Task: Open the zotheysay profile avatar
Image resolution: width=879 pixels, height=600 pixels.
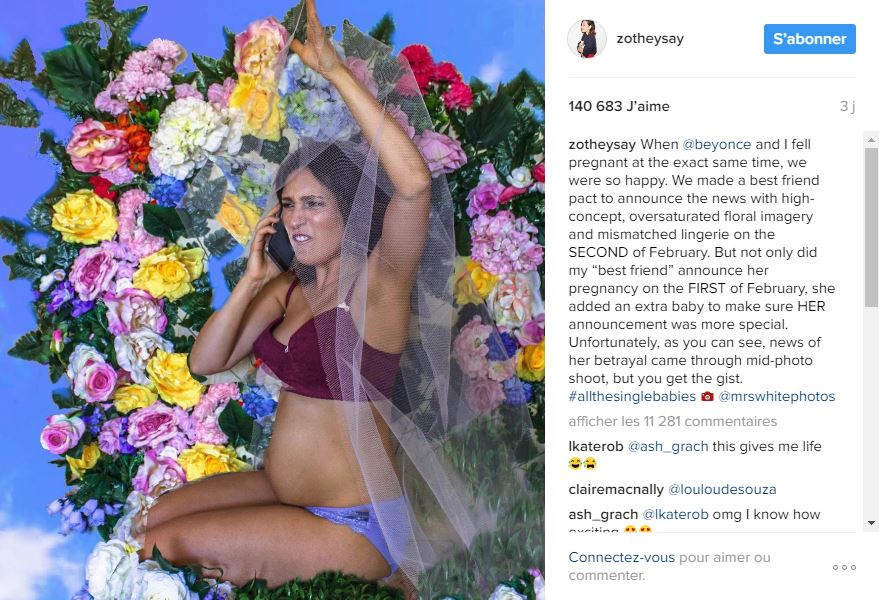Action: point(586,39)
